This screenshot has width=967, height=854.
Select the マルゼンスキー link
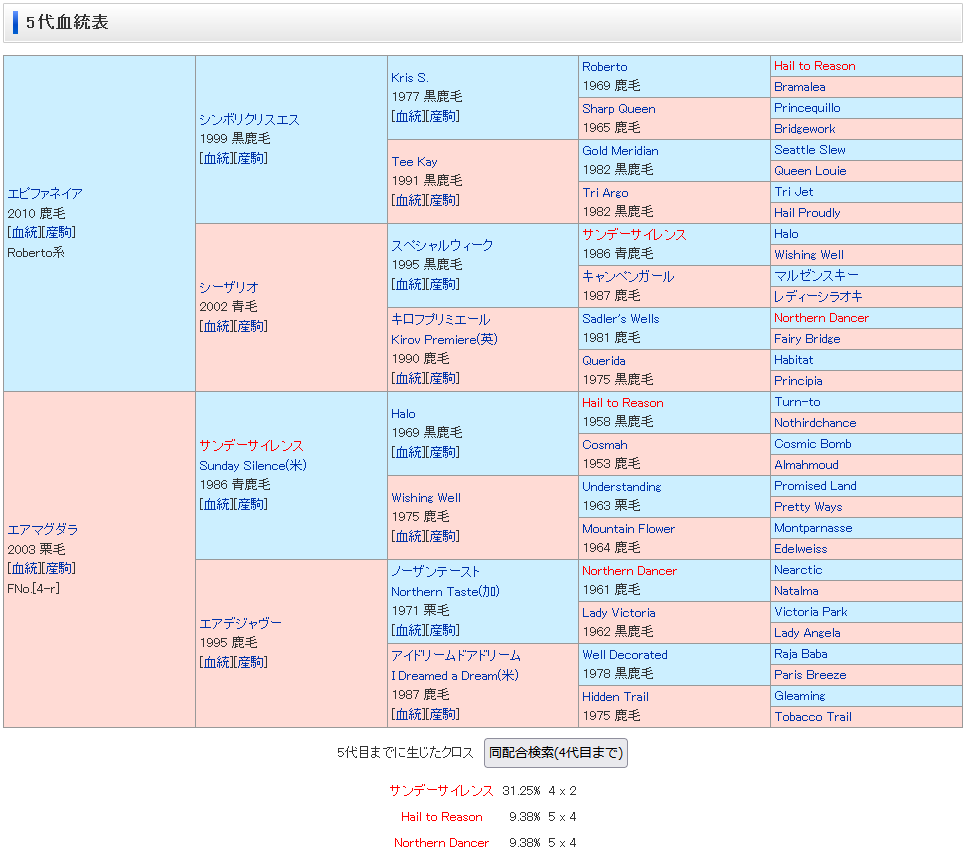tap(816, 275)
